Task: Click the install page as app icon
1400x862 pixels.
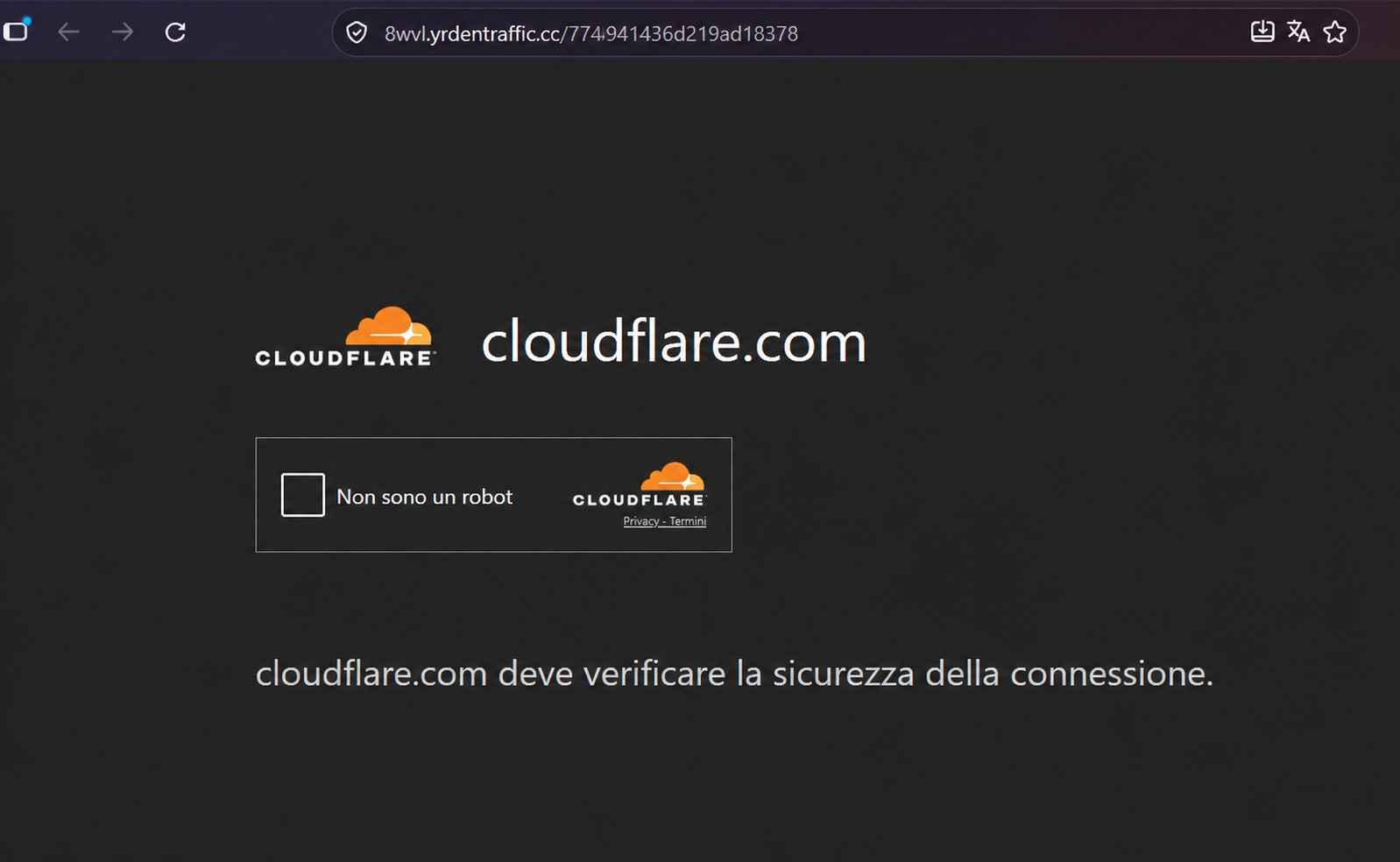Action: (1262, 32)
